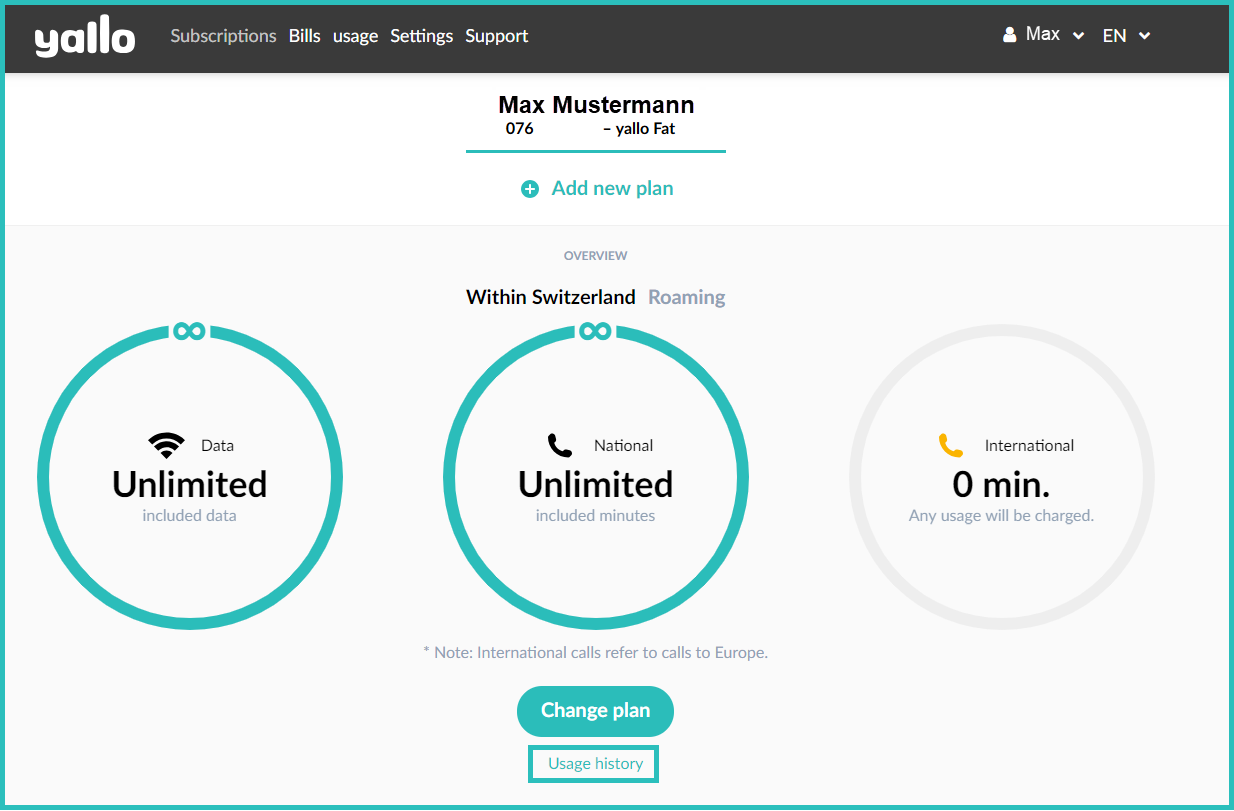Open the Subscriptions menu
Image resolution: width=1234 pixels, height=811 pixels.
point(223,36)
